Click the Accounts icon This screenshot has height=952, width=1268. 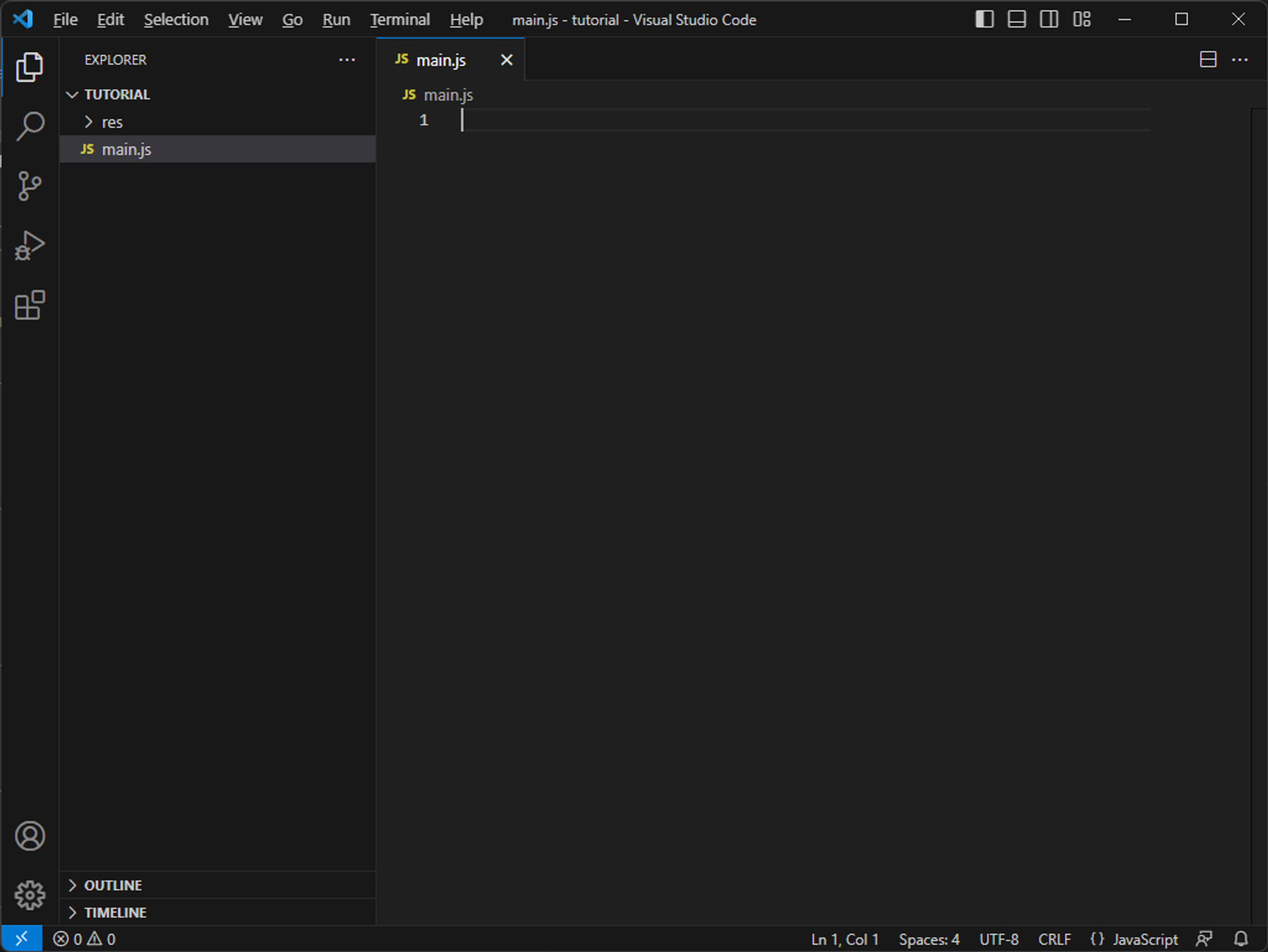point(30,836)
